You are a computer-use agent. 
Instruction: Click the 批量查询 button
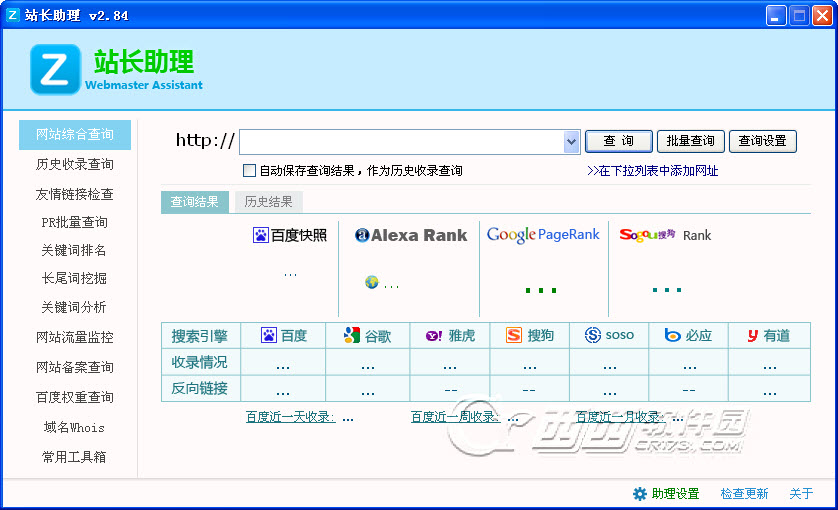click(690, 141)
